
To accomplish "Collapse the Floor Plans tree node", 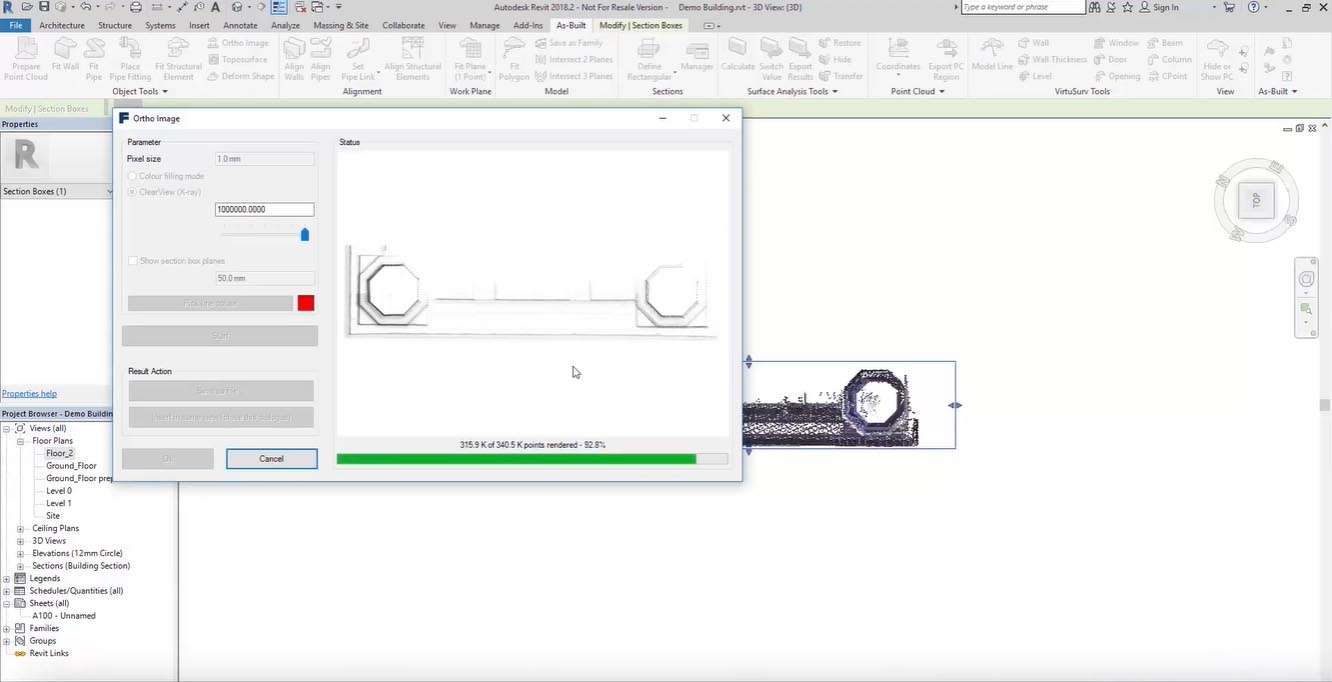I will click(21, 441).
